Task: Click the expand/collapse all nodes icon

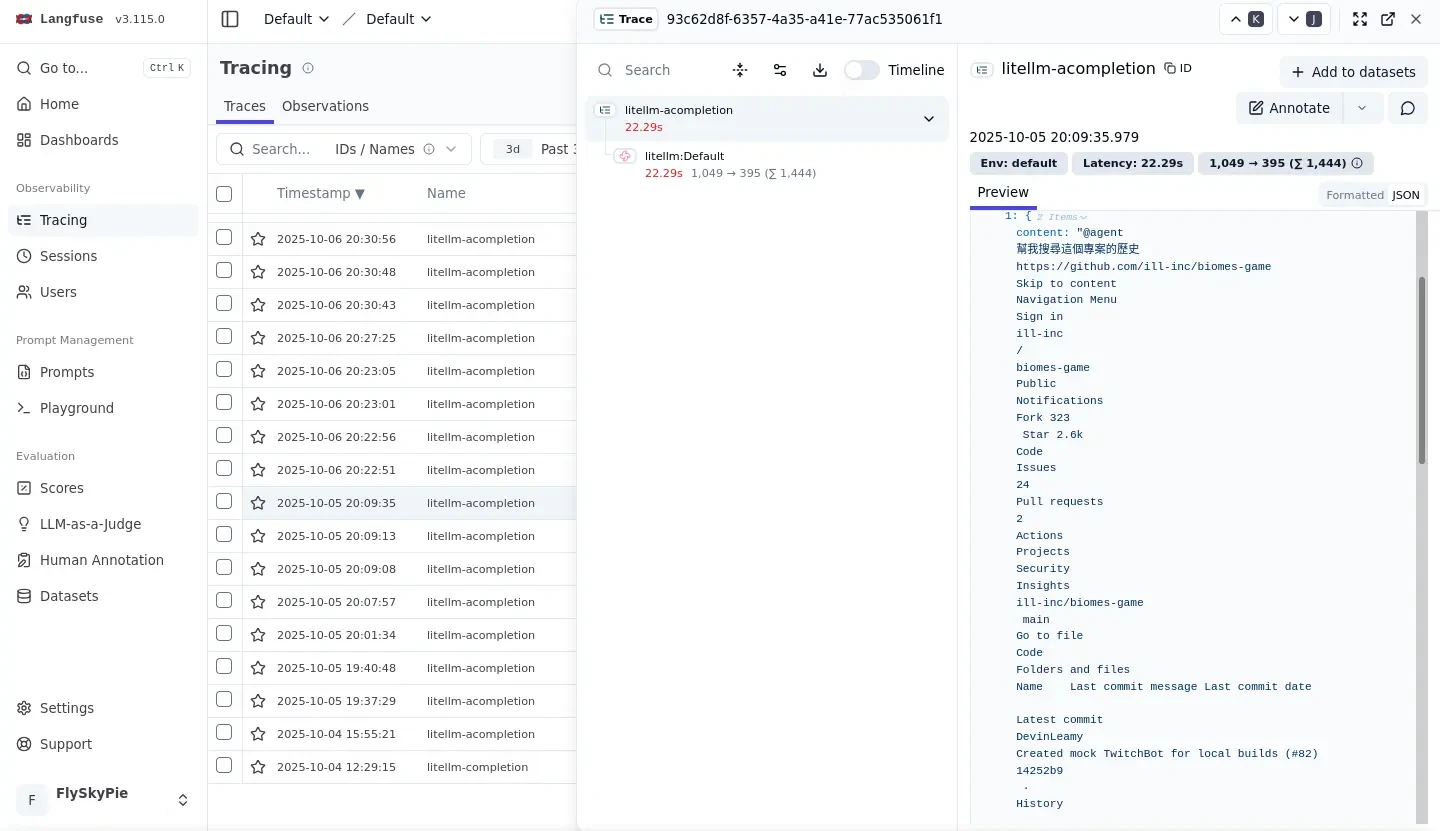Action: 740,70
